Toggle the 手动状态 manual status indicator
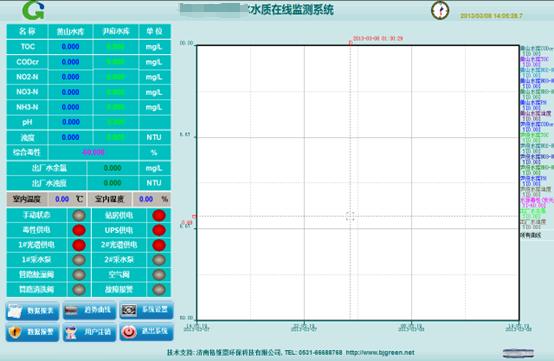The height and width of the screenshot is (361, 554). [x=79, y=215]
